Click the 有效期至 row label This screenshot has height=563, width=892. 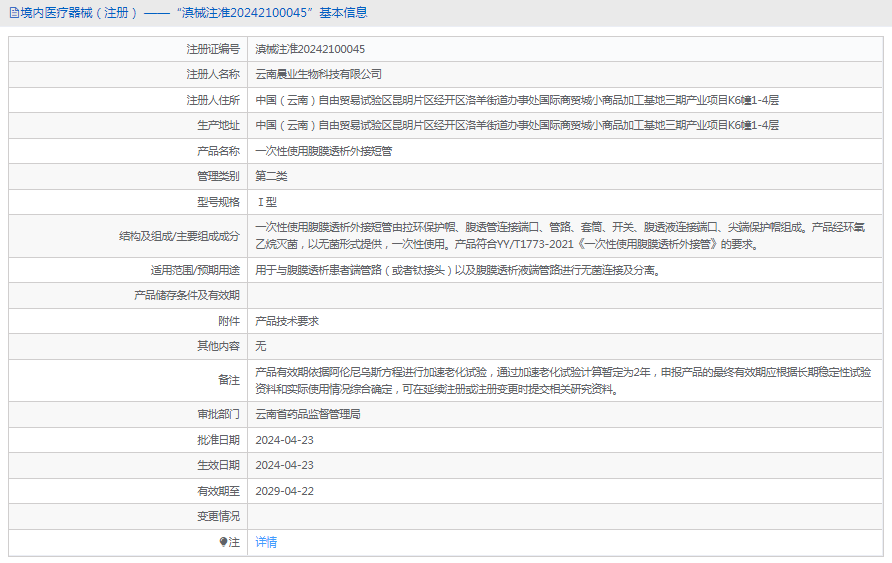[x=218, y=491]
